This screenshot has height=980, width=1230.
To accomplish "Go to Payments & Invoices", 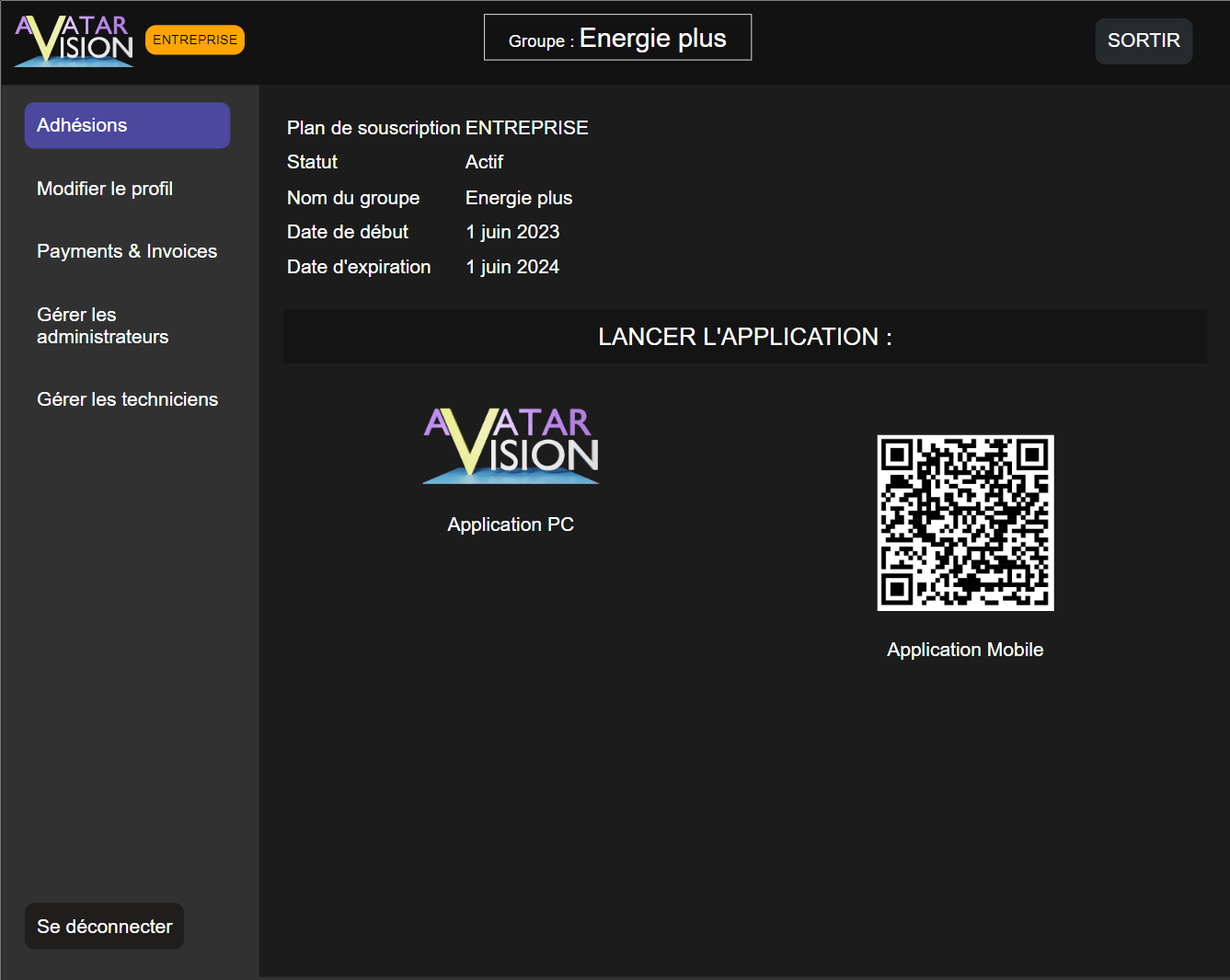I will [127, 251].
